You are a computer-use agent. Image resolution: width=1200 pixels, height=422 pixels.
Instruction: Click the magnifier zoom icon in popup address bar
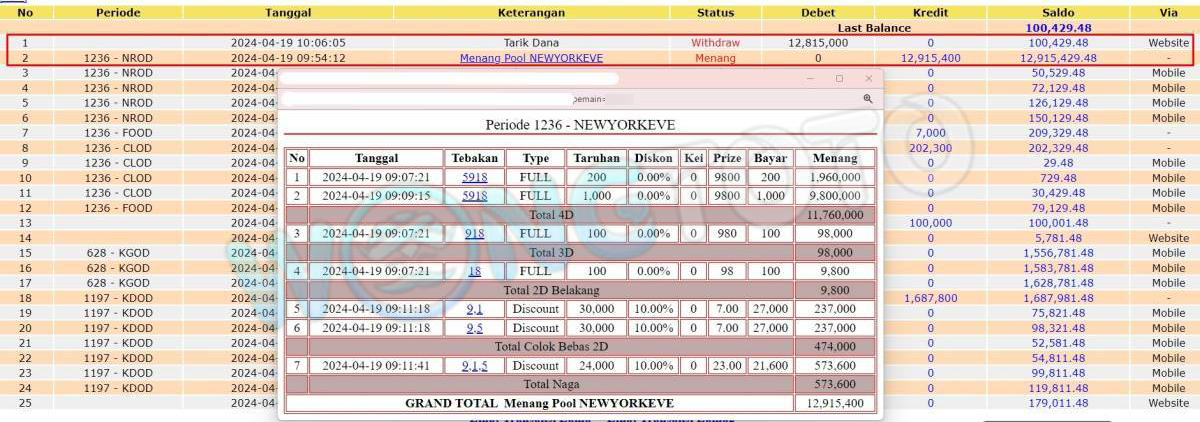pos(867,99)
